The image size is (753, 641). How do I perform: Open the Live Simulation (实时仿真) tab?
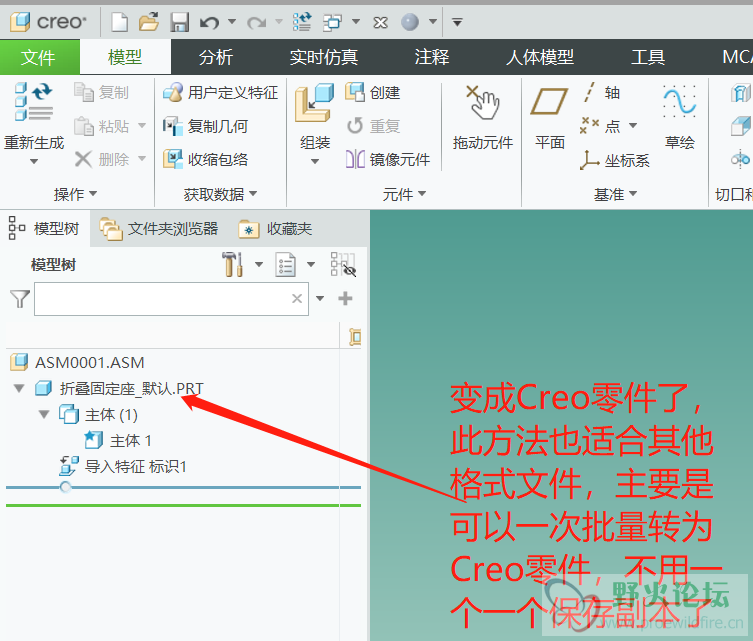click(x=324, y=57)
